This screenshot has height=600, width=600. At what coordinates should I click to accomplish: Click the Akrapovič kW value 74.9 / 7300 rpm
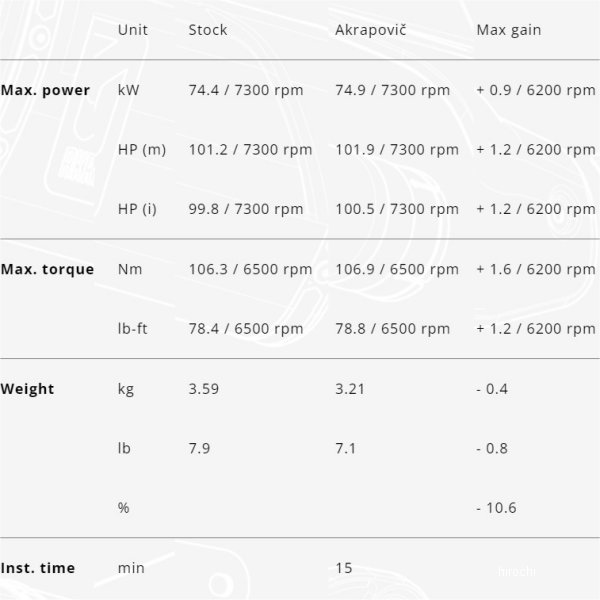click(x=393, y=90)
